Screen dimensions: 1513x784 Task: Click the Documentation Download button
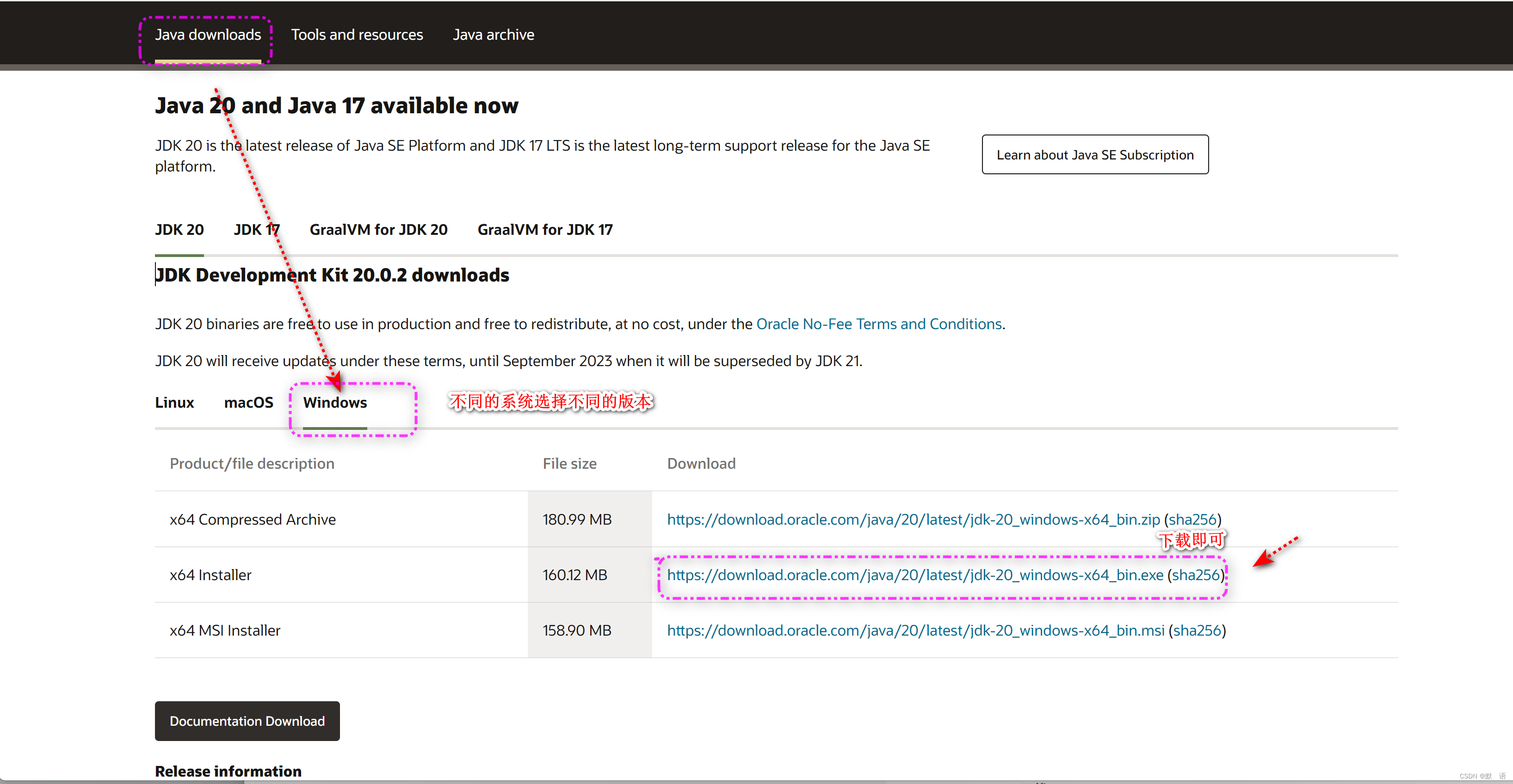[247, 721]
